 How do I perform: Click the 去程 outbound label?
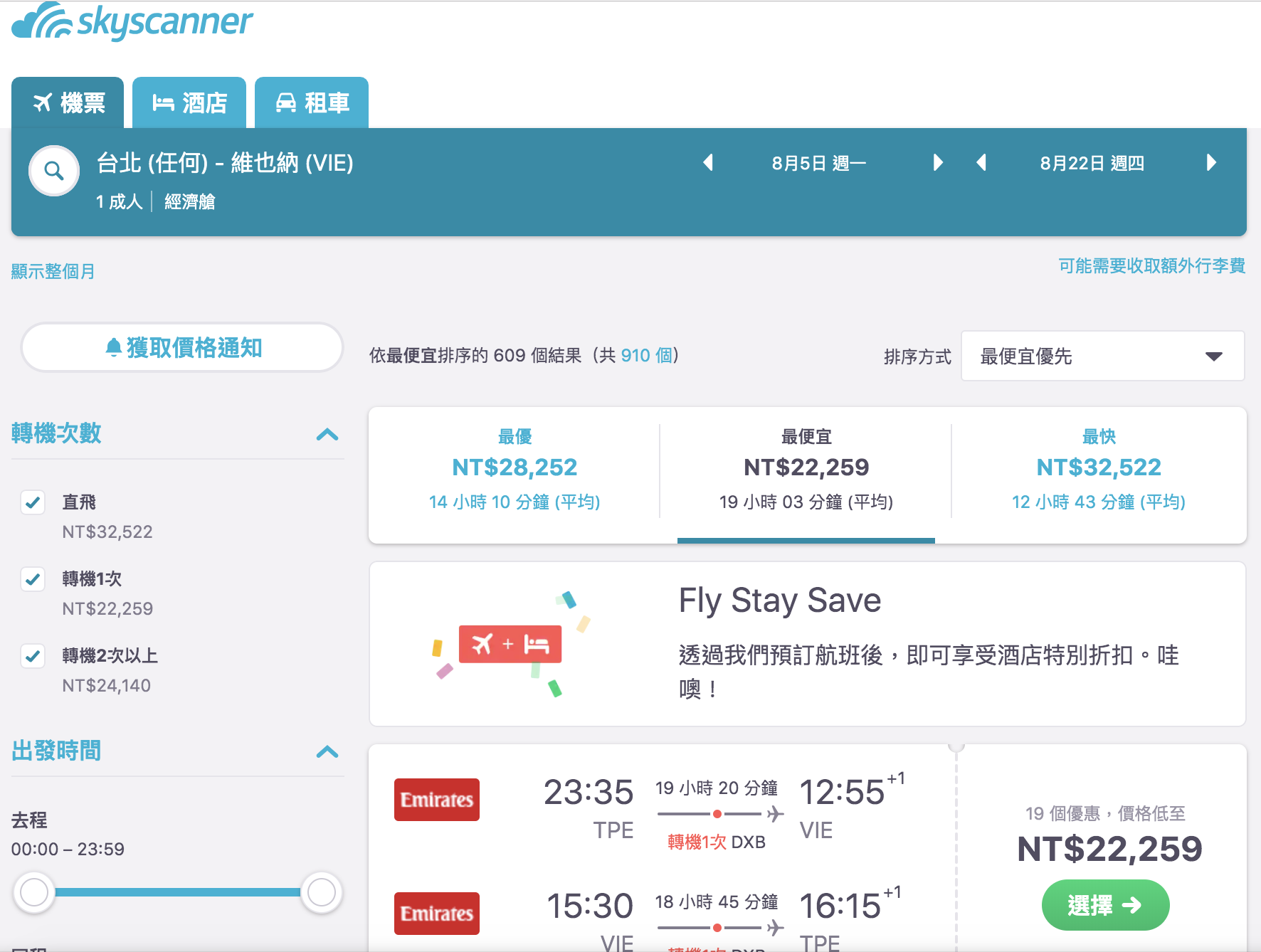pos(29,820)
